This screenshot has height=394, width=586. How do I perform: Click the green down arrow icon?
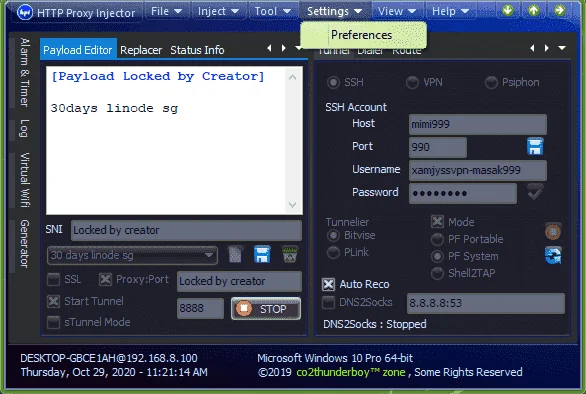click(x=508, y=10)
